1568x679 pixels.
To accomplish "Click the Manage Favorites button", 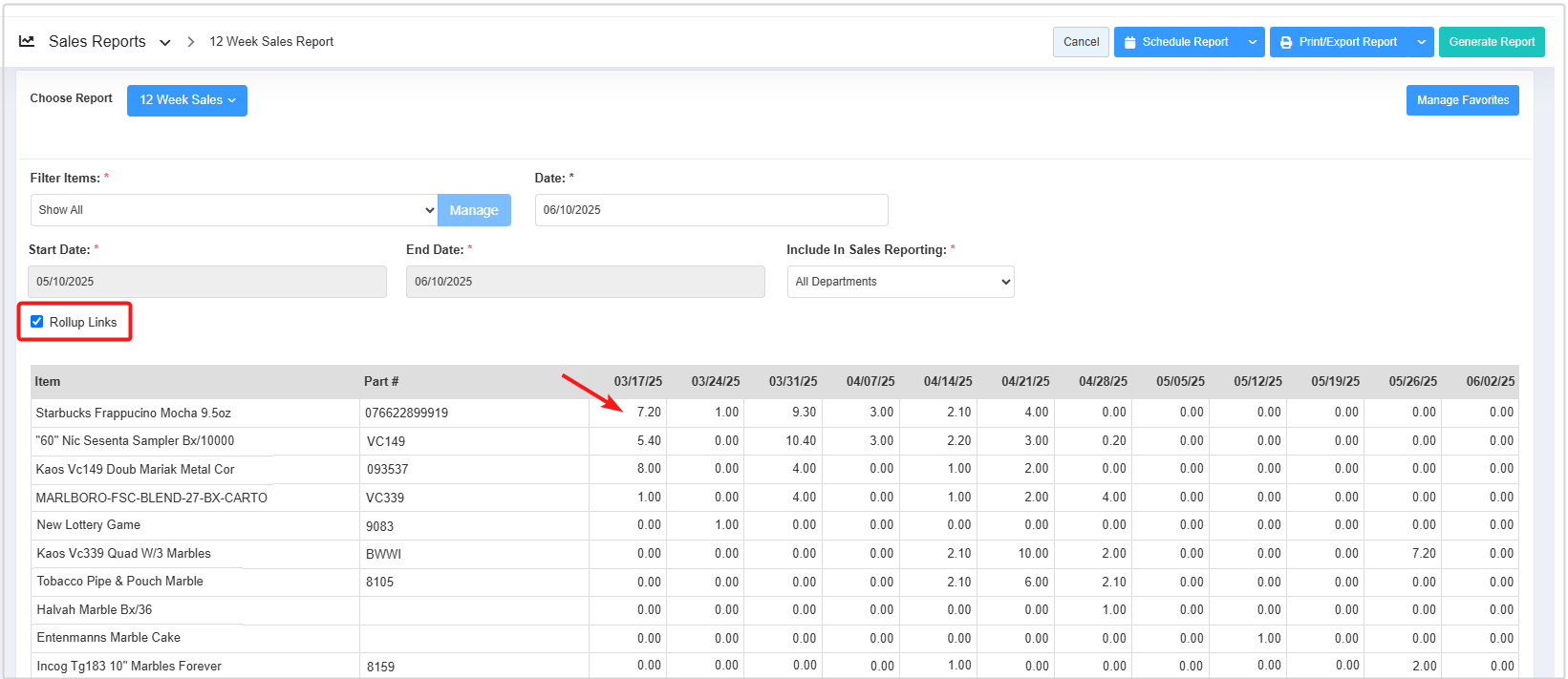I will coord(1462,100).
